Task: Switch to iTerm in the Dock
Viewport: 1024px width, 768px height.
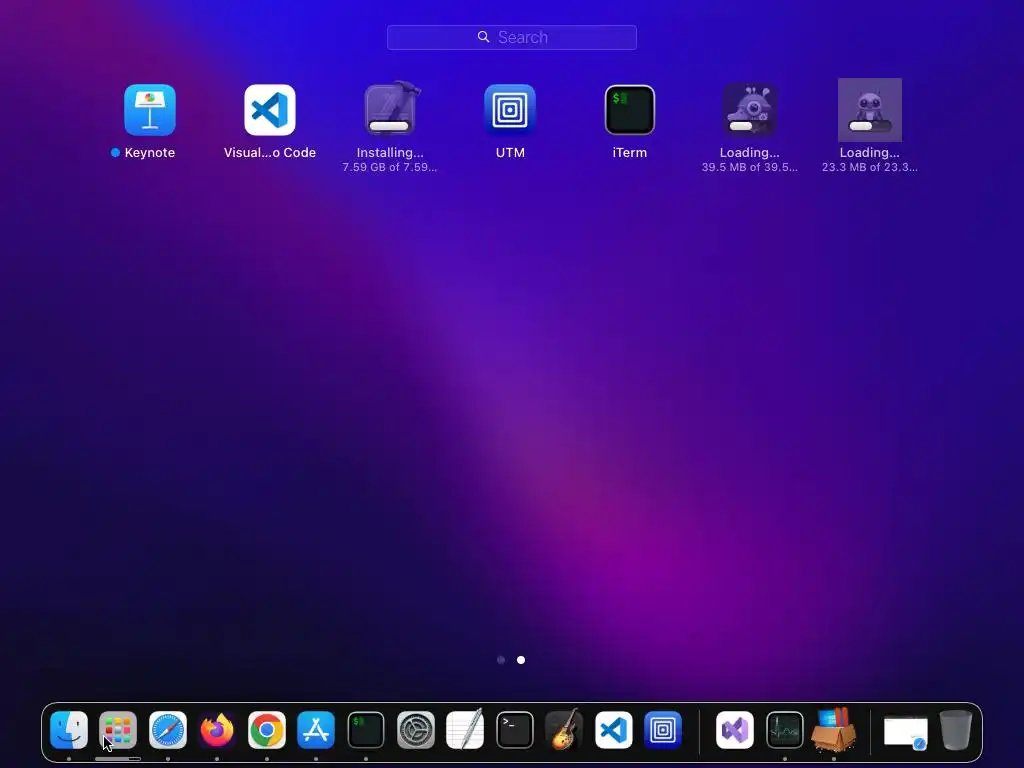Action: pos(366,729)
